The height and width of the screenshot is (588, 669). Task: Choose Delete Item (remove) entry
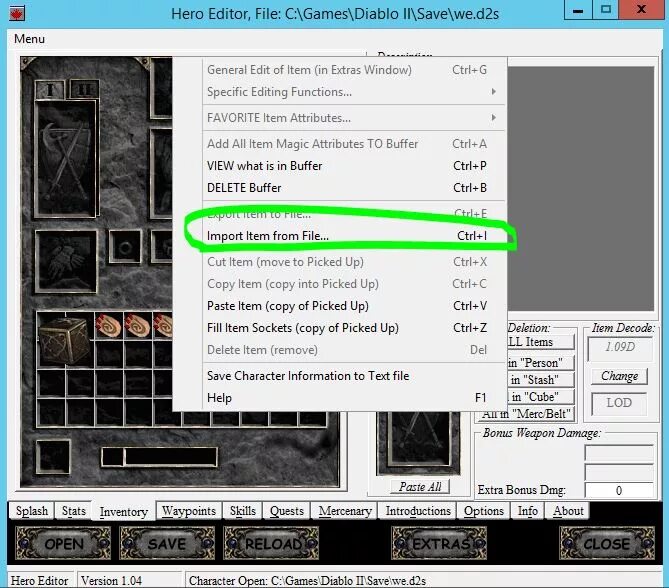pos(347,350)
